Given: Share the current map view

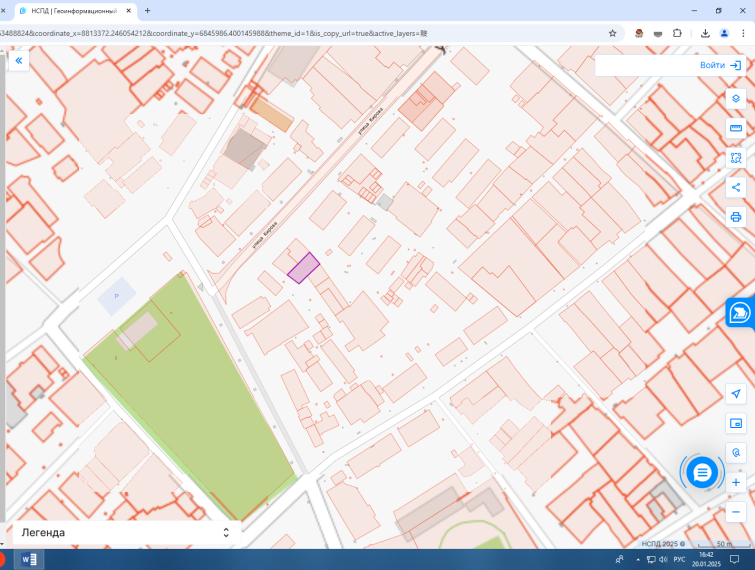Looking at the screenshot, I should (736, 187).
